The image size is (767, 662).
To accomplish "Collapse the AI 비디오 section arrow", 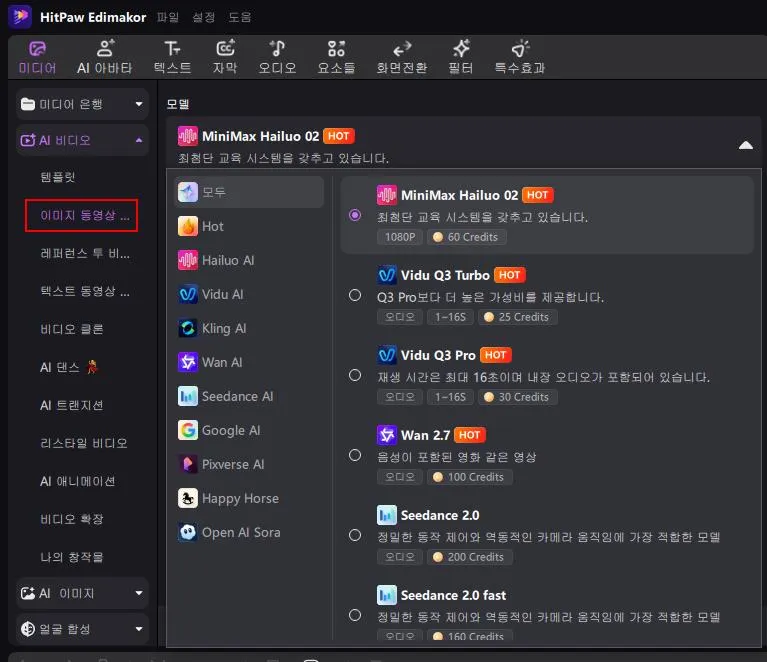I will [x=139, y=140].
